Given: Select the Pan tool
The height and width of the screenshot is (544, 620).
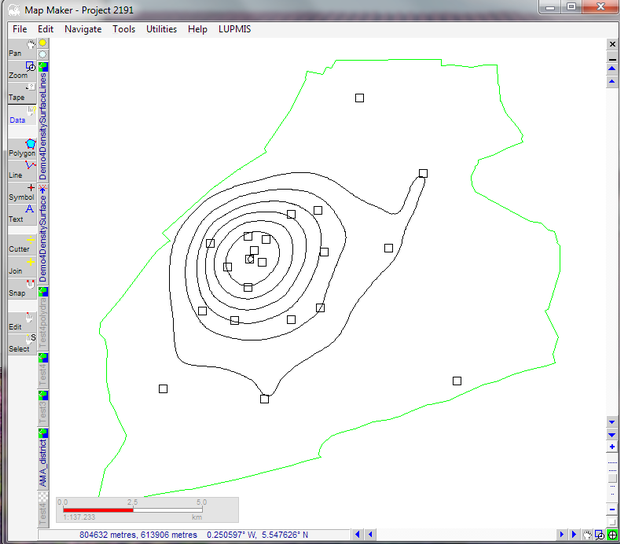Looking at the screenshot, I should coord(19,49).
